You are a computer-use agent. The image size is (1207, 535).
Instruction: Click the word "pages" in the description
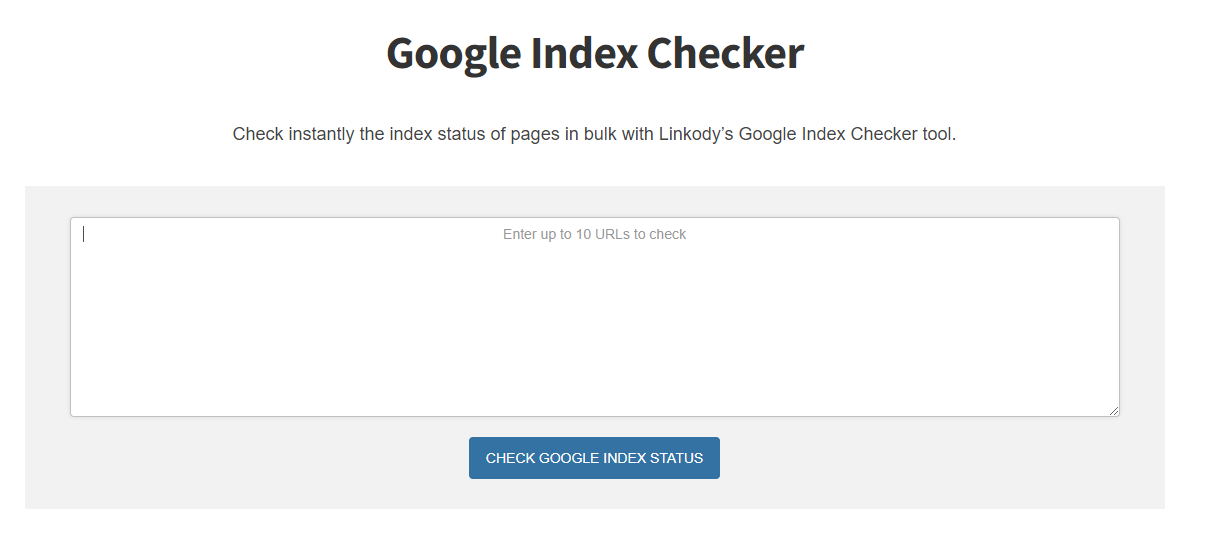pos(535,134)
